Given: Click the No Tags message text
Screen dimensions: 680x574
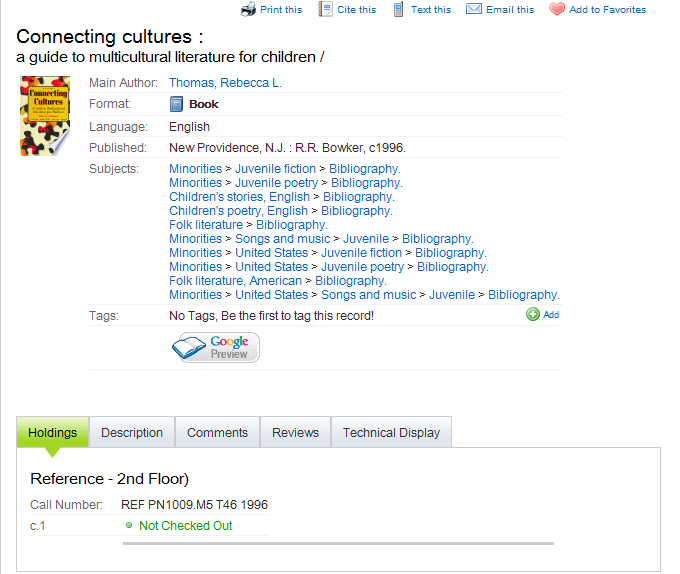Looking at the screenshot, I should [271, 316].
